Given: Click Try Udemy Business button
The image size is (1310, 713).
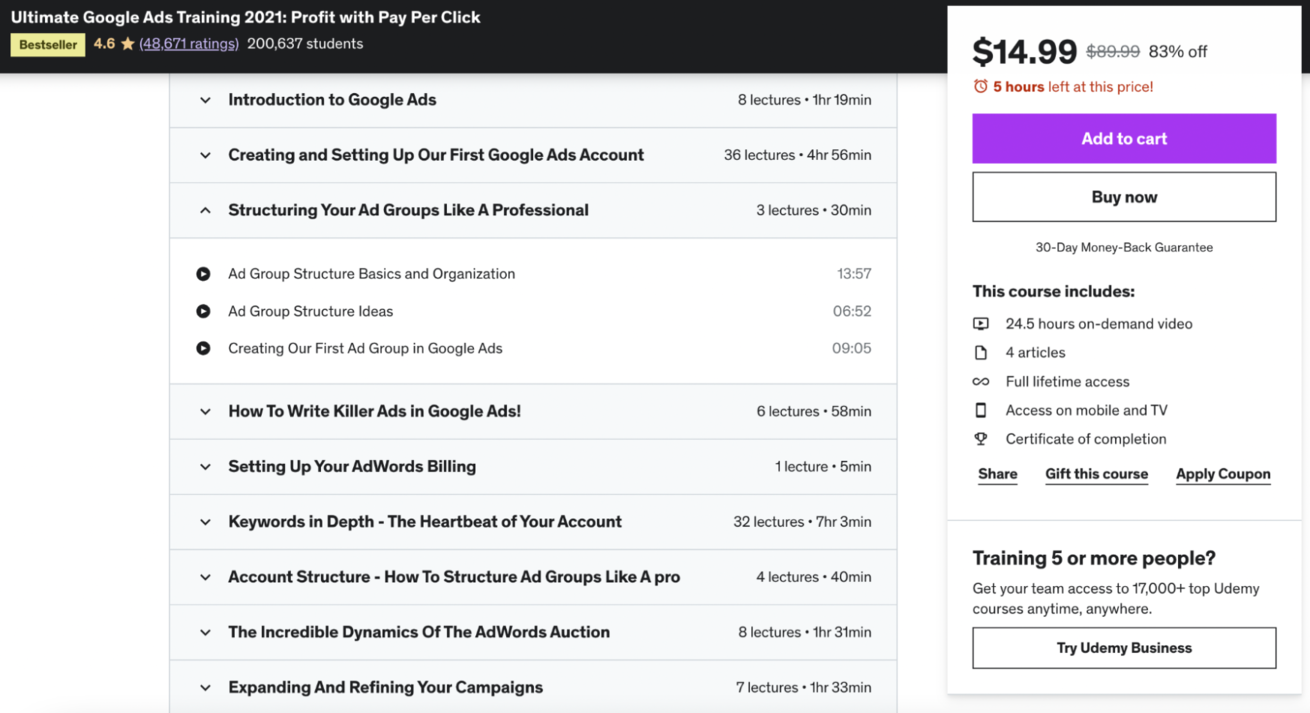Looking at the screenshot, I should [1124, 648].
